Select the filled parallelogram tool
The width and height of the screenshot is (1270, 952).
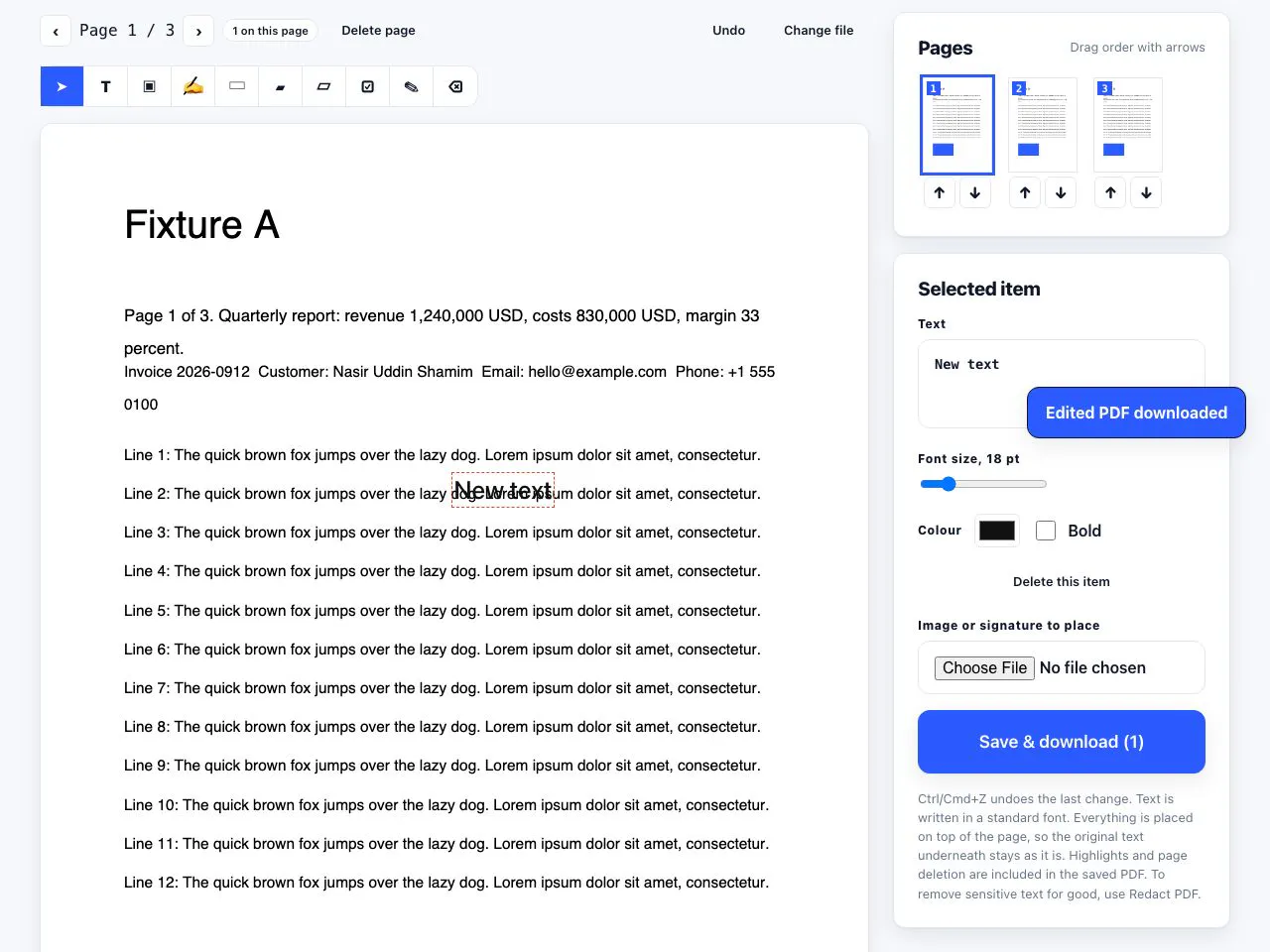[x=280, y=86]
